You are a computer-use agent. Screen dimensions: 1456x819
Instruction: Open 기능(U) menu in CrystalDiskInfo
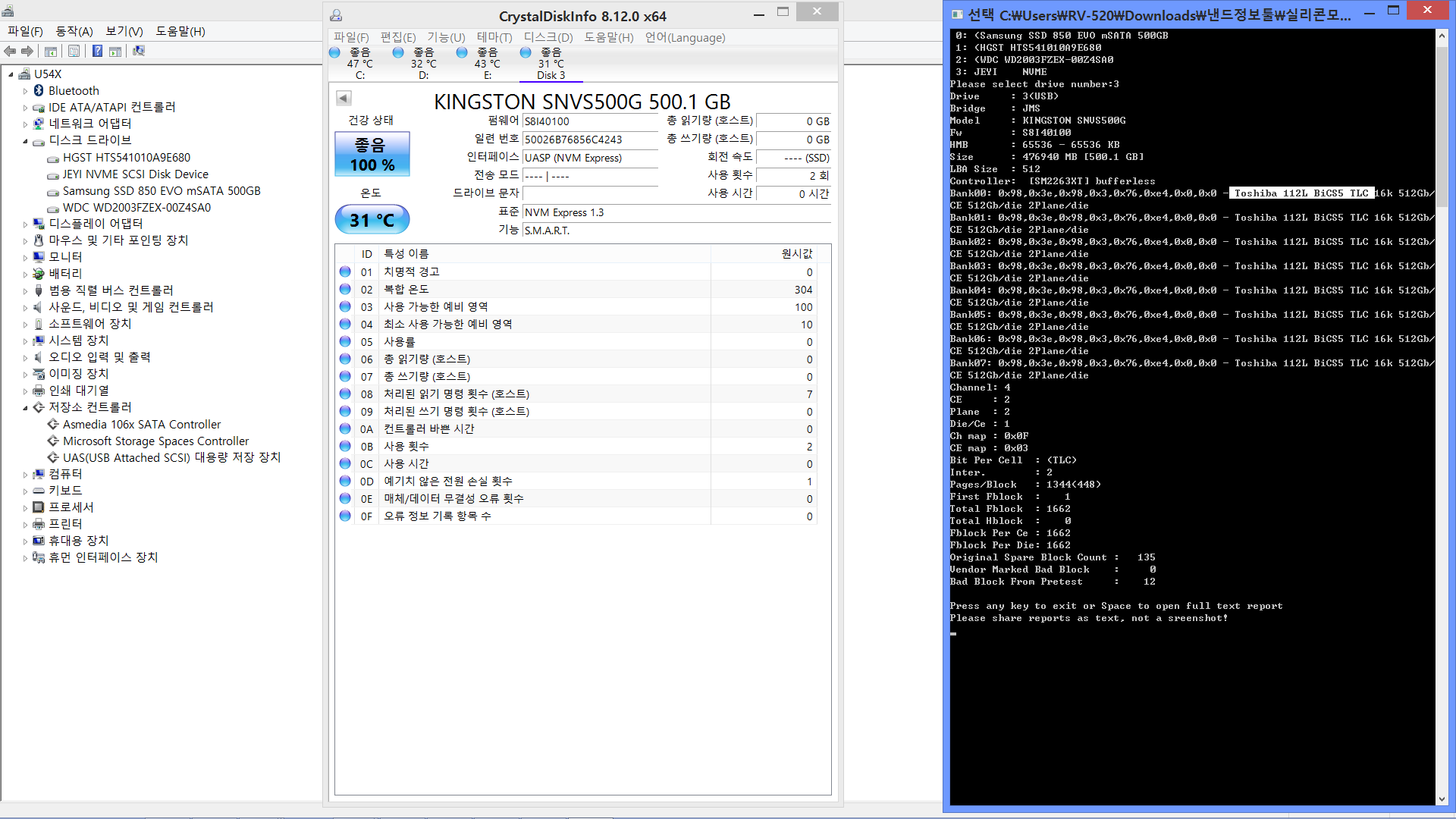coord(446,38)
